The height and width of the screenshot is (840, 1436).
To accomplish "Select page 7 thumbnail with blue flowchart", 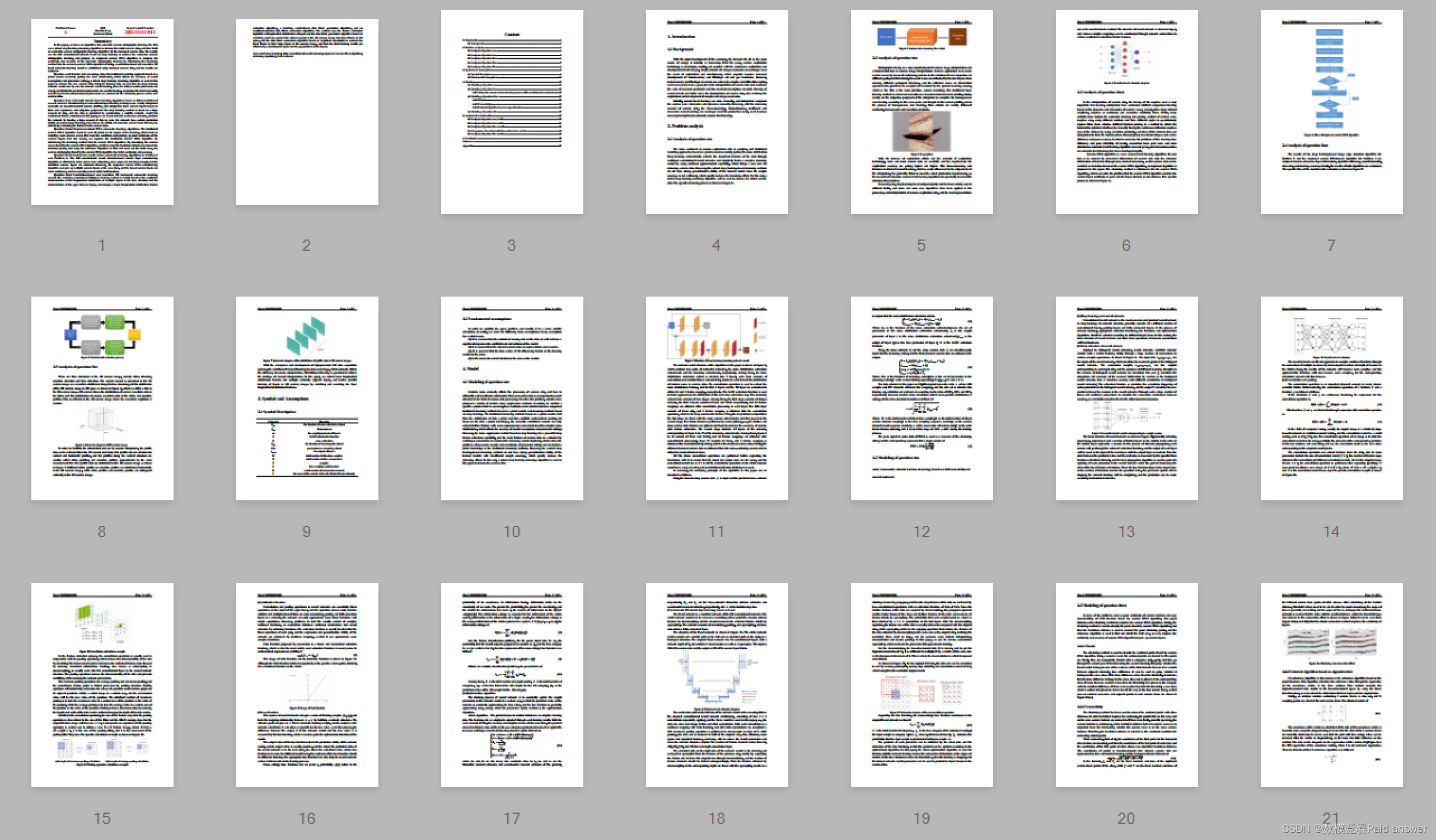I will 1331,111.
